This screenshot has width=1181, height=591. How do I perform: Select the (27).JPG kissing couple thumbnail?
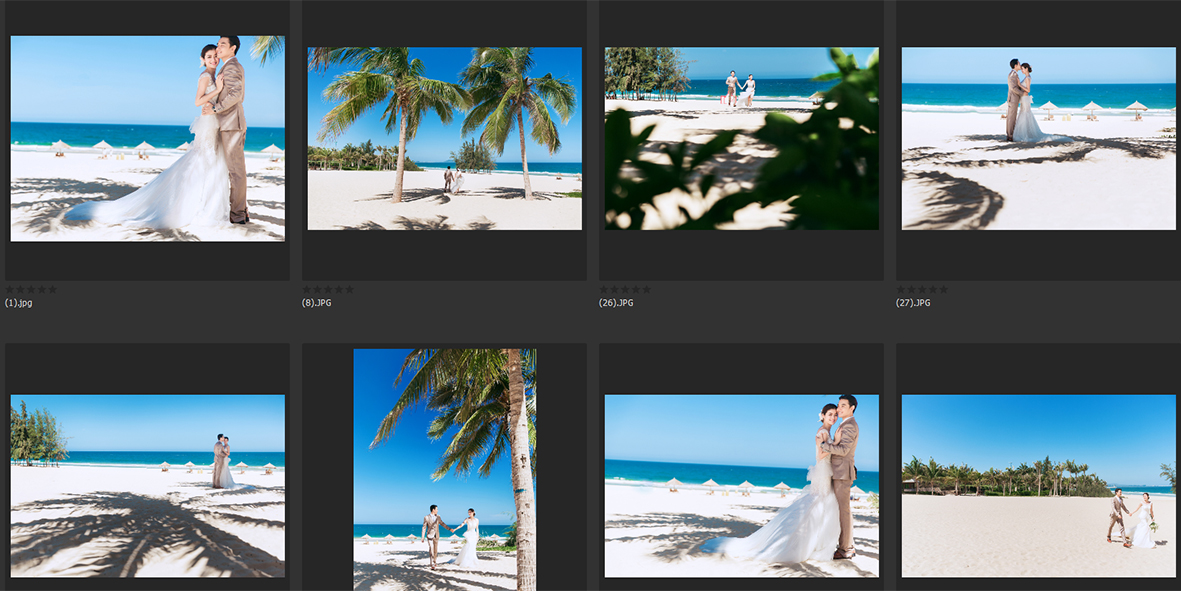pos(1039,139)
